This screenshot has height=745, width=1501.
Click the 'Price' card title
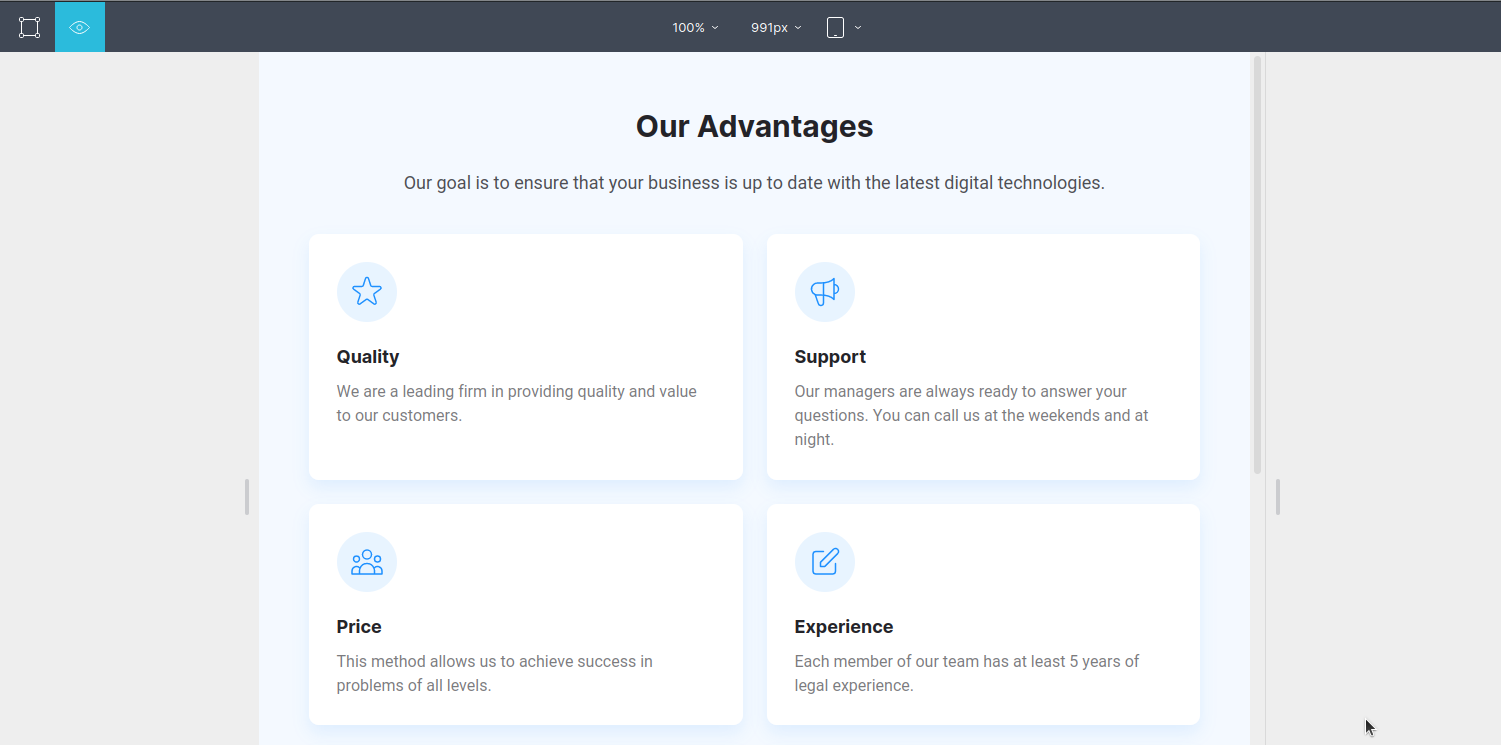(x=359, y=627)
